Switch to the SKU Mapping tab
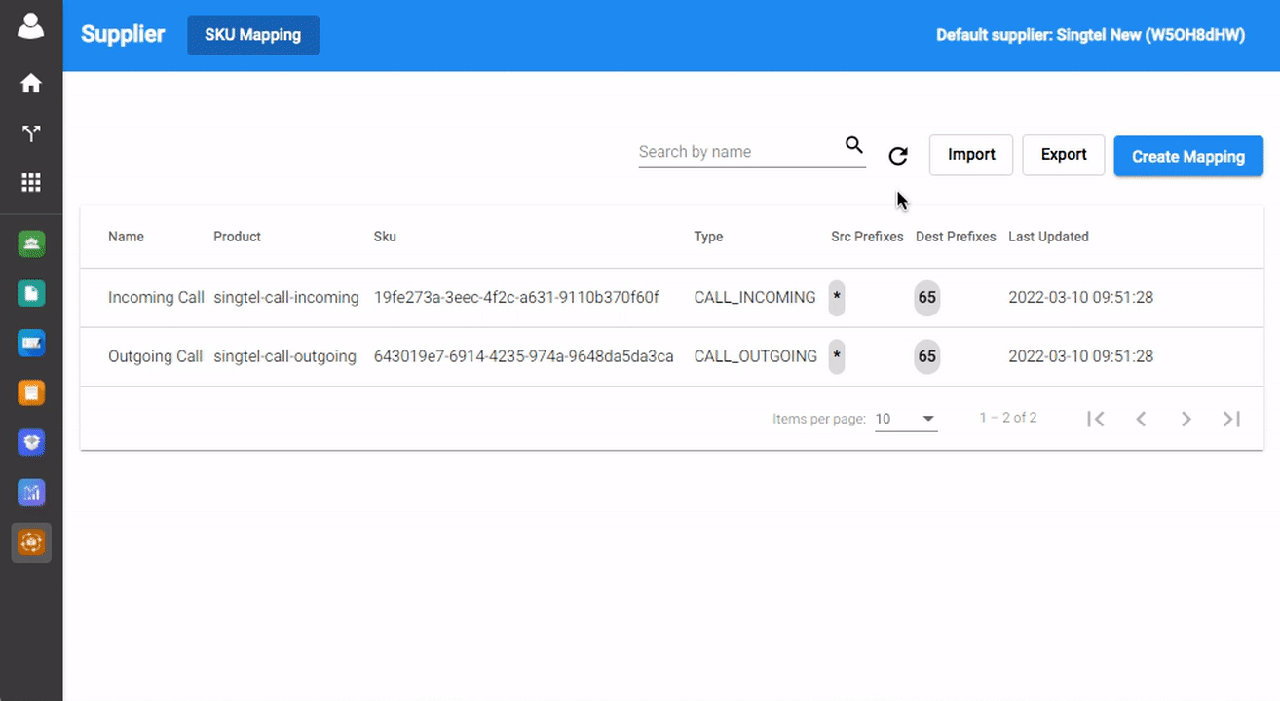Screen dimensions: 1280x701 click(x=253, y=35)
